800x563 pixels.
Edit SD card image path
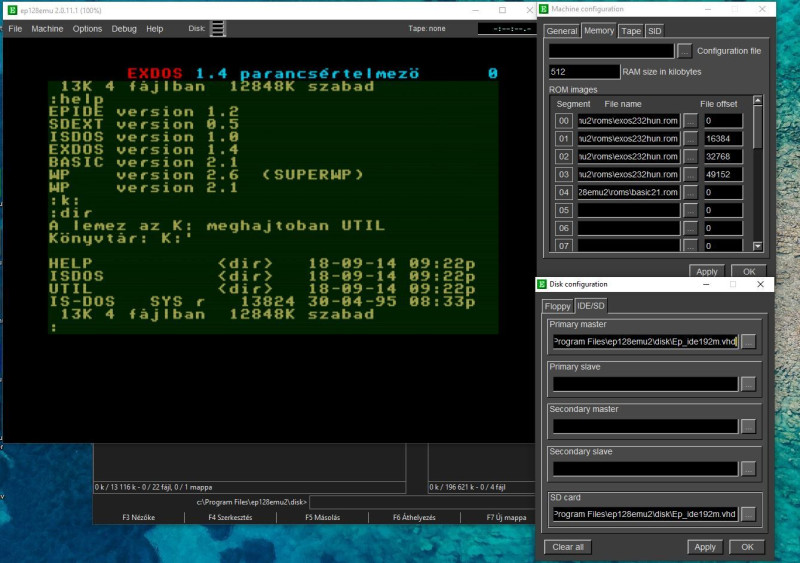click(x=645, y=514)
